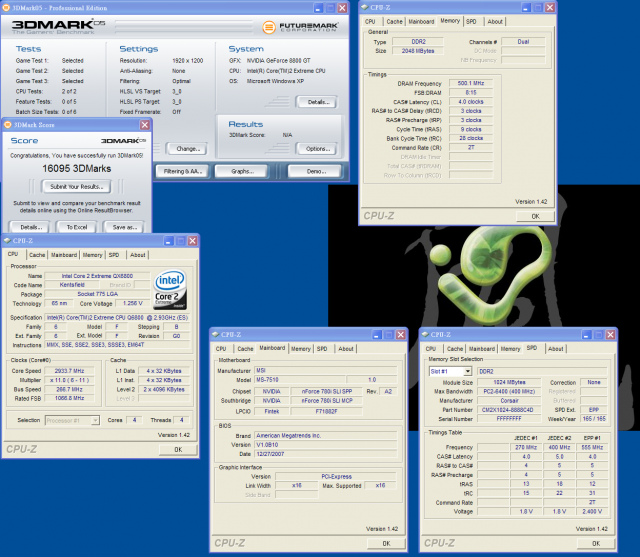Screen dimensions: 640x557
Task: Click To Excel button
Action: coord(77,227)
